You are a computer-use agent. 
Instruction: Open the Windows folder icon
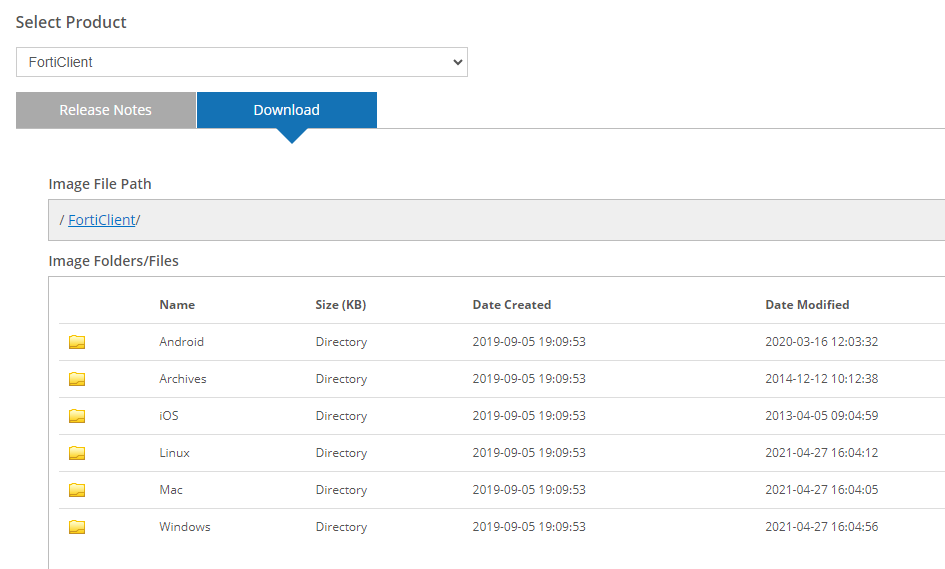pyautogui.click(x=77, y=527)
